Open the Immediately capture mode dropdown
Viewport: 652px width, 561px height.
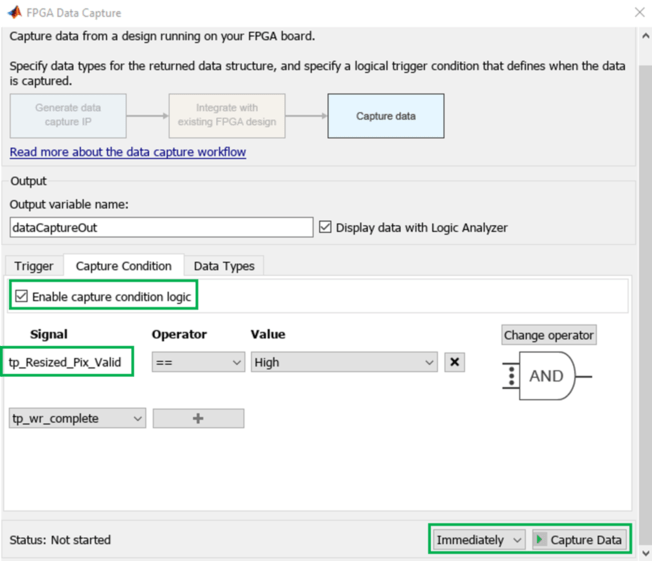(x=479, y=540)
